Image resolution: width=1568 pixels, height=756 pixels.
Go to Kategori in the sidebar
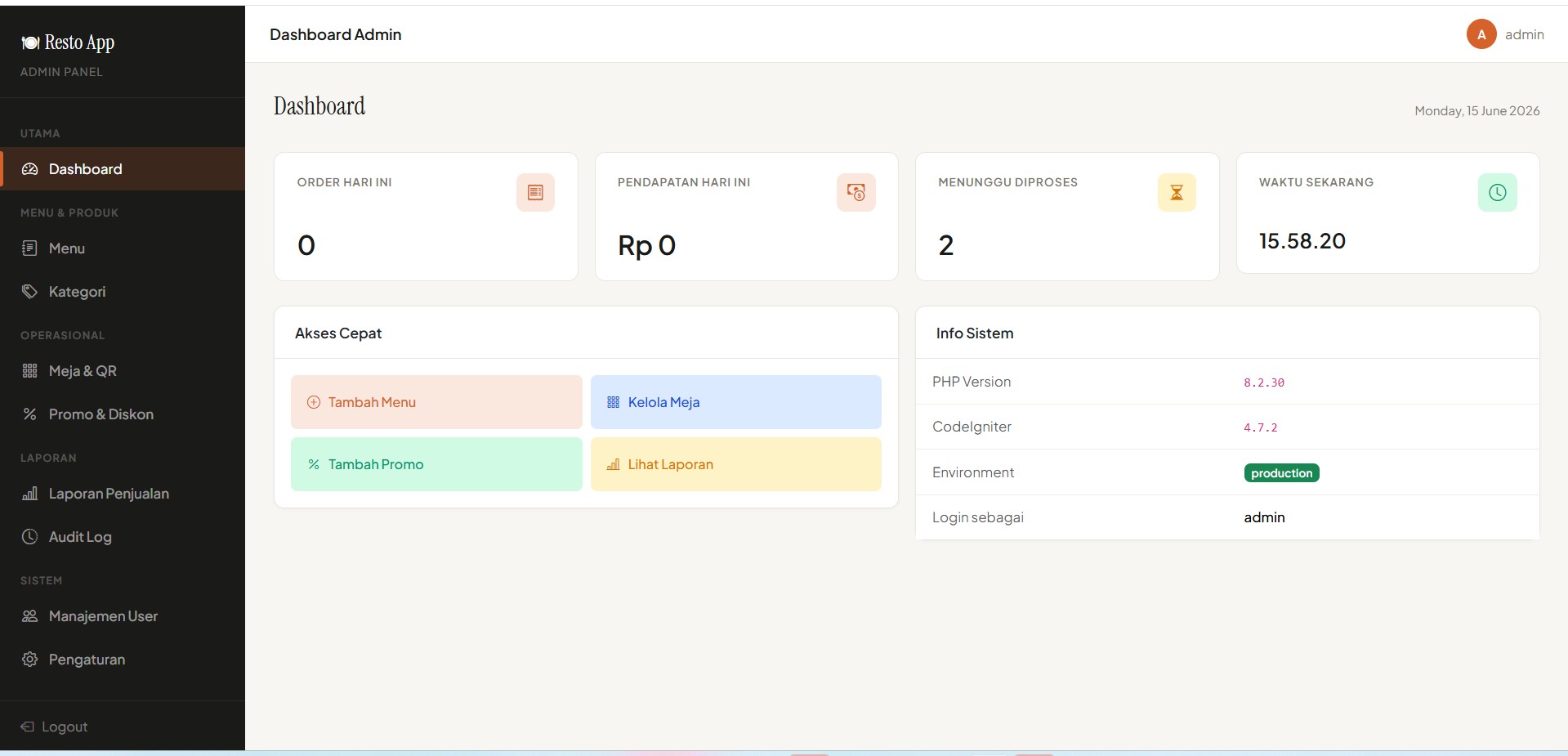(123, 292)
